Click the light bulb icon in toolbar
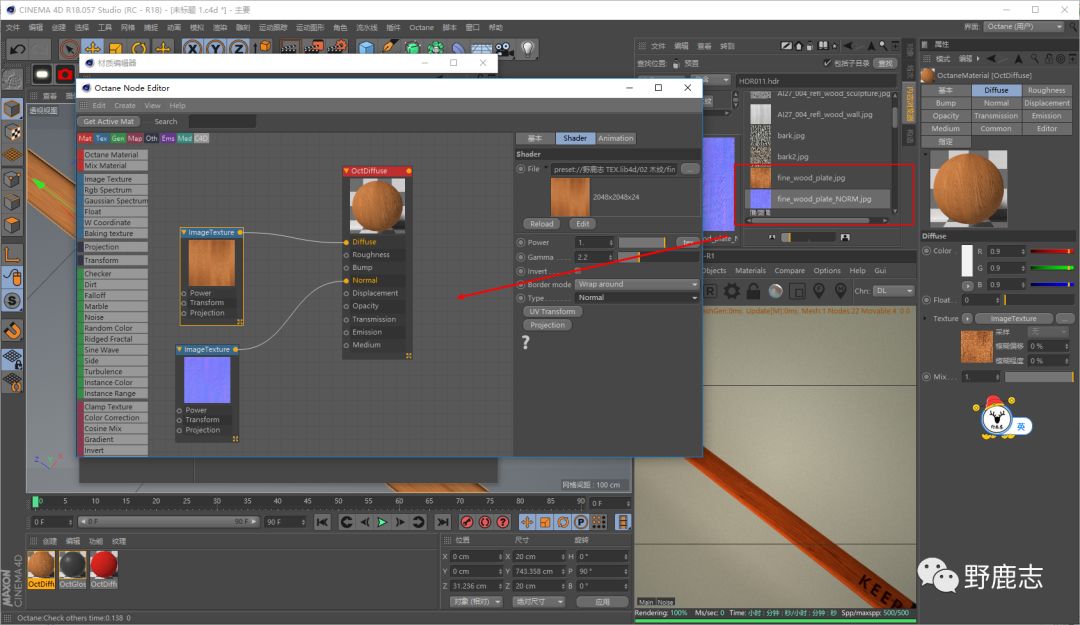The height and width of the screenshot is (625, 1080). pyautogui.click(x=527, y=49)
